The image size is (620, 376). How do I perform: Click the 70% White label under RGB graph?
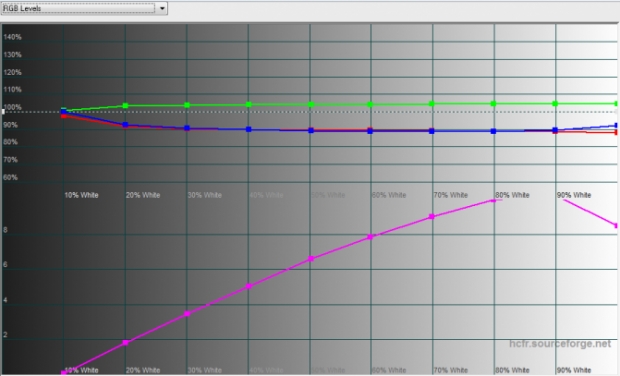pos(451,195)
